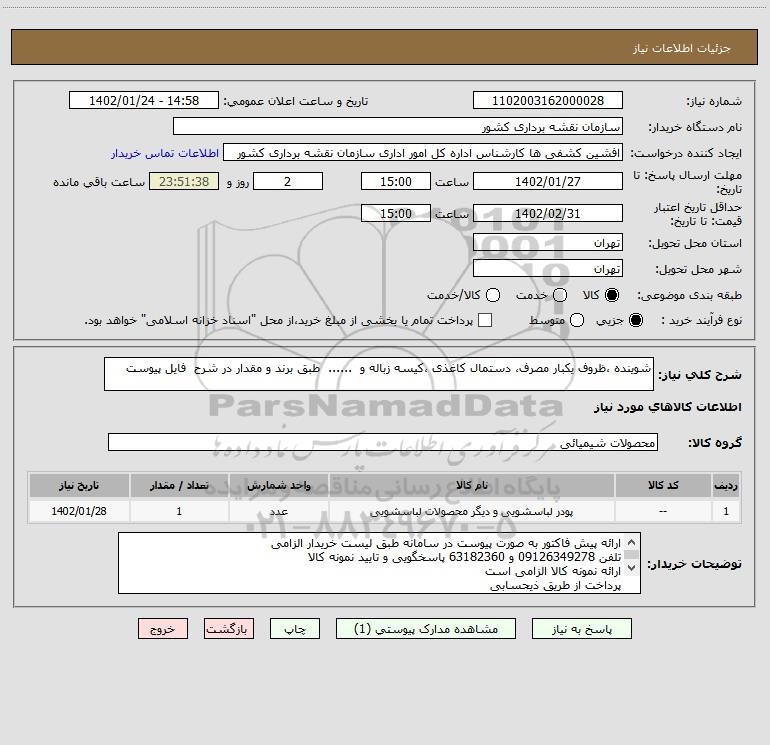The width and height of the screenshot is (770, 745).
Task: Click the گروه کالا field محصولات شیمیائی
Action: 383,442
